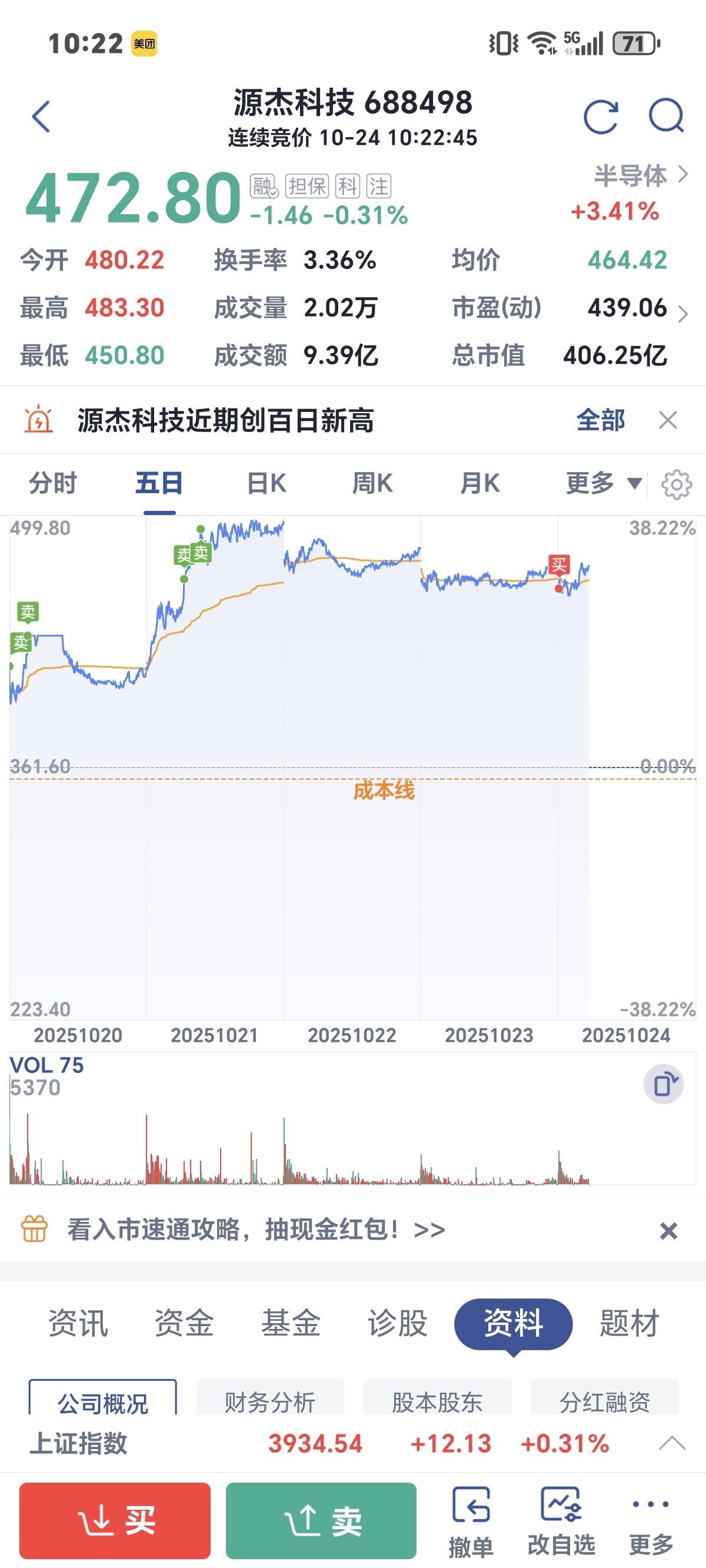Open 半导体 sector details chevron
706x1568 pixels.
(684, 175)
